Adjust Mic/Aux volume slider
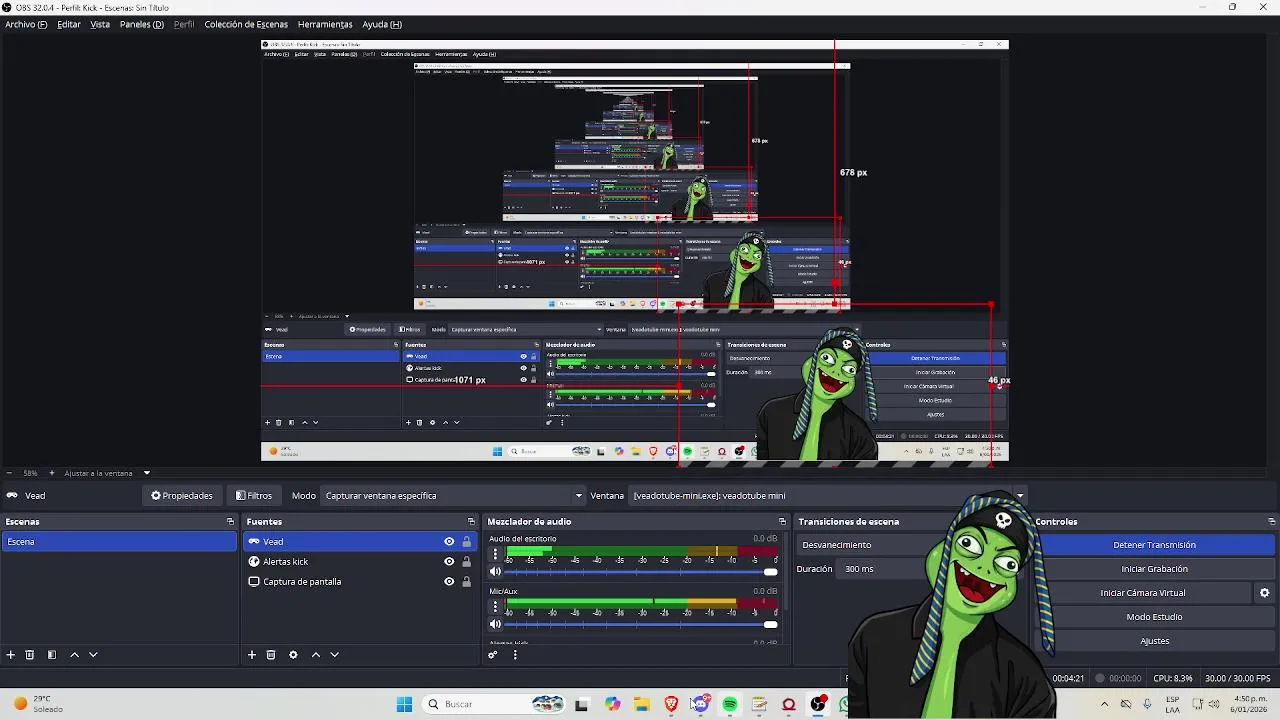Viewport: 1280px width, 720px height. click(641, 625)
